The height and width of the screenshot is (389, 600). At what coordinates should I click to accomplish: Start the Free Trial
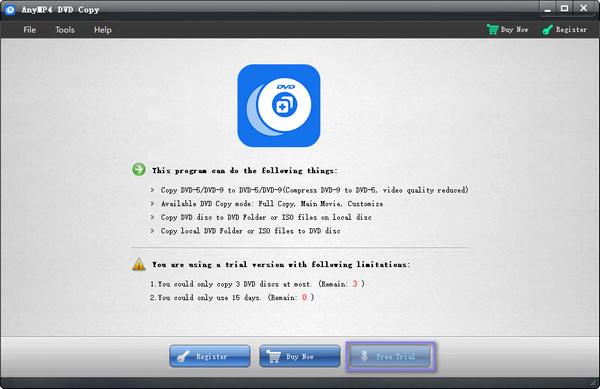[x=390, y=356]
